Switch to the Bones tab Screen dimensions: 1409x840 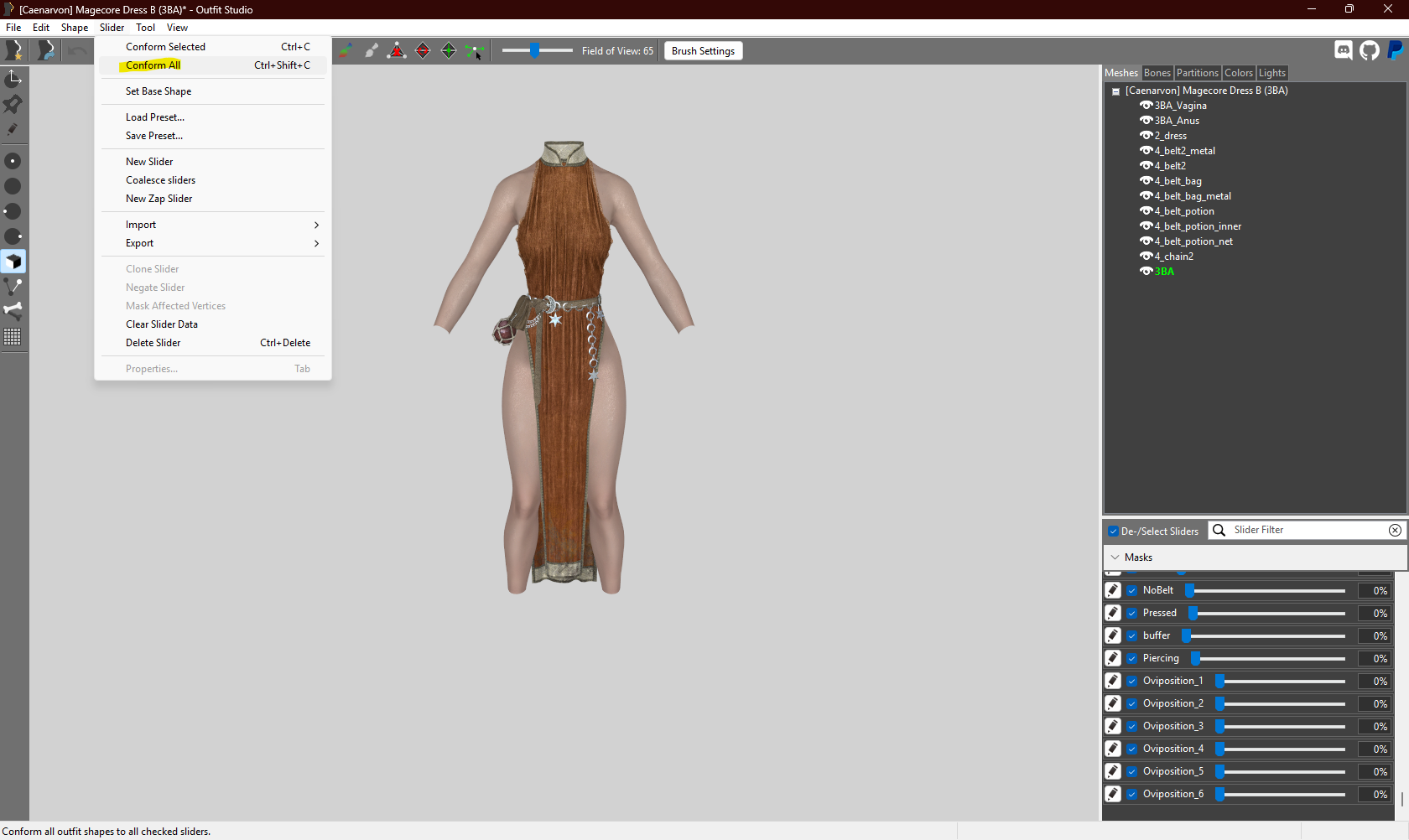click(1157, 73)
